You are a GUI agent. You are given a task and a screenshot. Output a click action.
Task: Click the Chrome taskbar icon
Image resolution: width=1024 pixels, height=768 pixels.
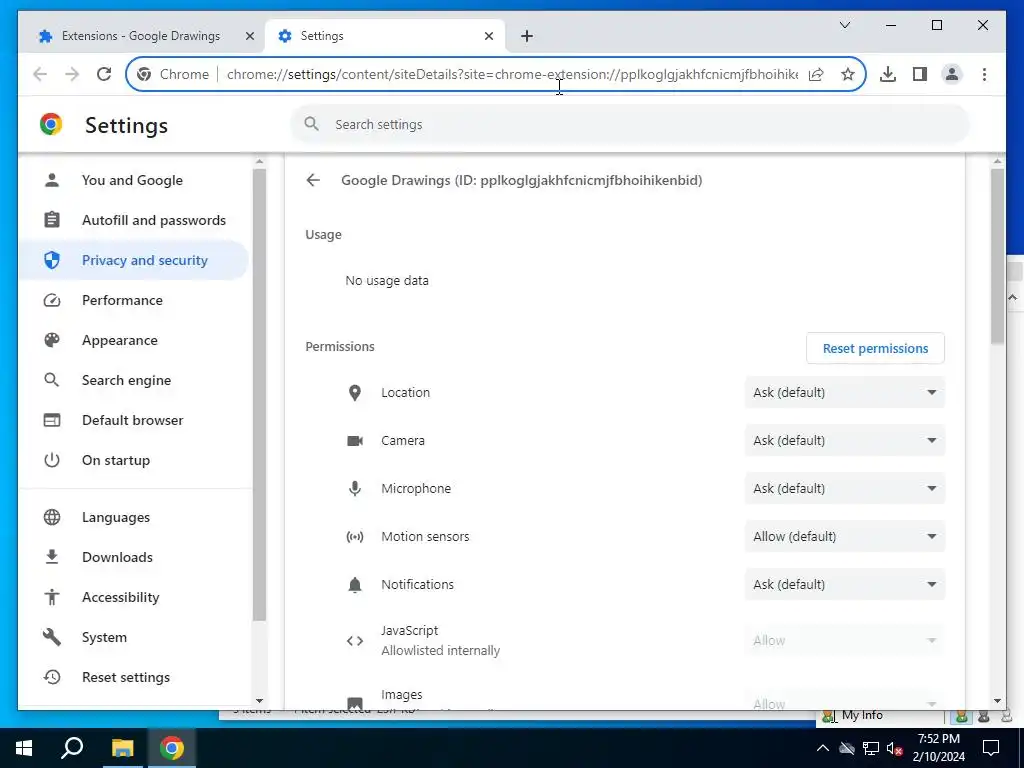coord(172,748)
